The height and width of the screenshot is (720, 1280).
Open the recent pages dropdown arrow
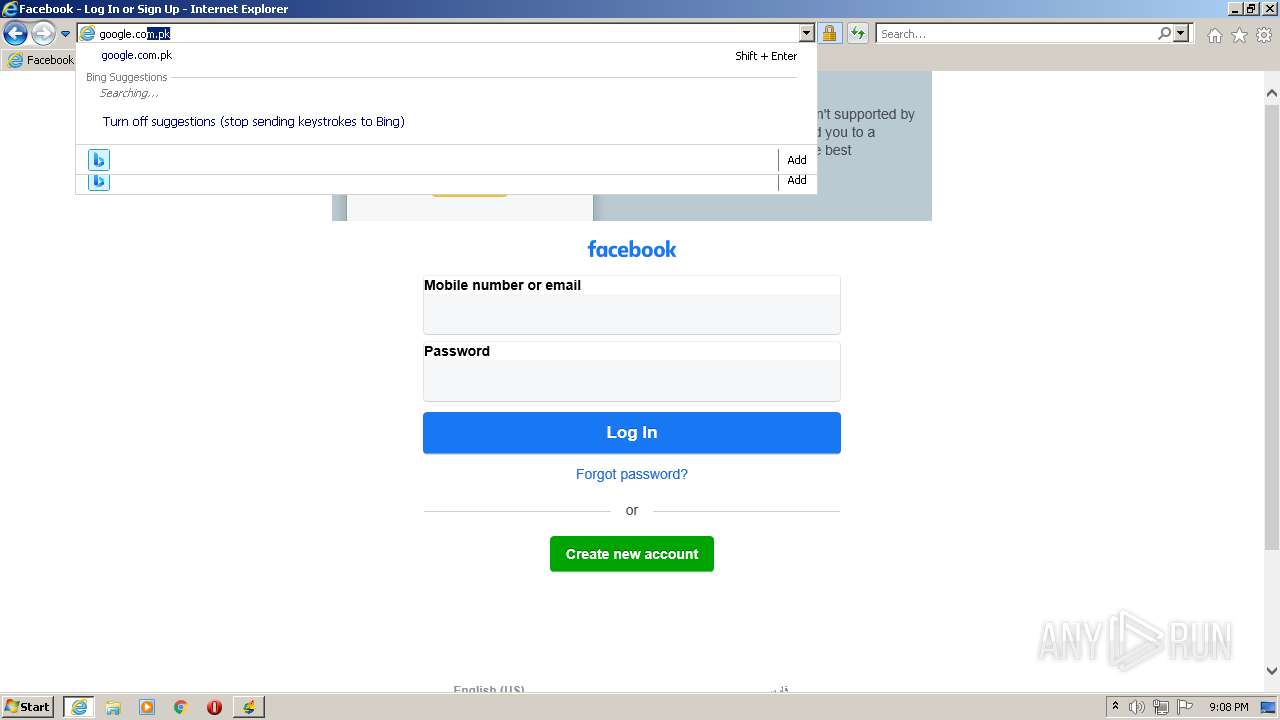point(65,34)
